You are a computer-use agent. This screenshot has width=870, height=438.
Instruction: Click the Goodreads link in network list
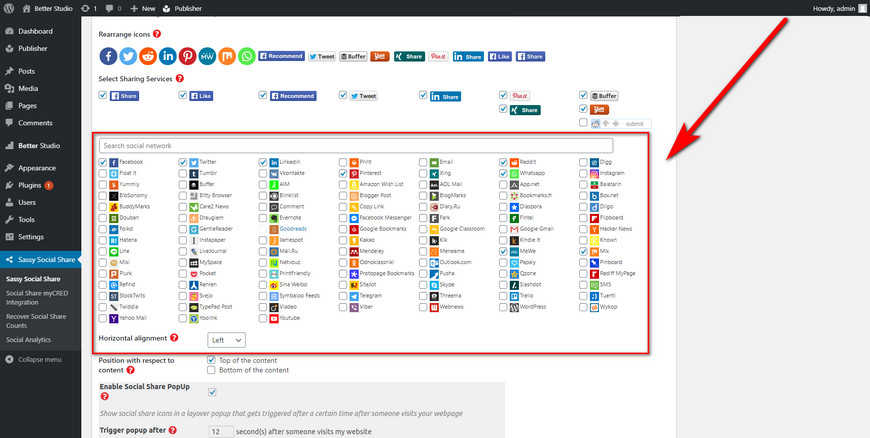pyautogui.click(x=293, y=229)
